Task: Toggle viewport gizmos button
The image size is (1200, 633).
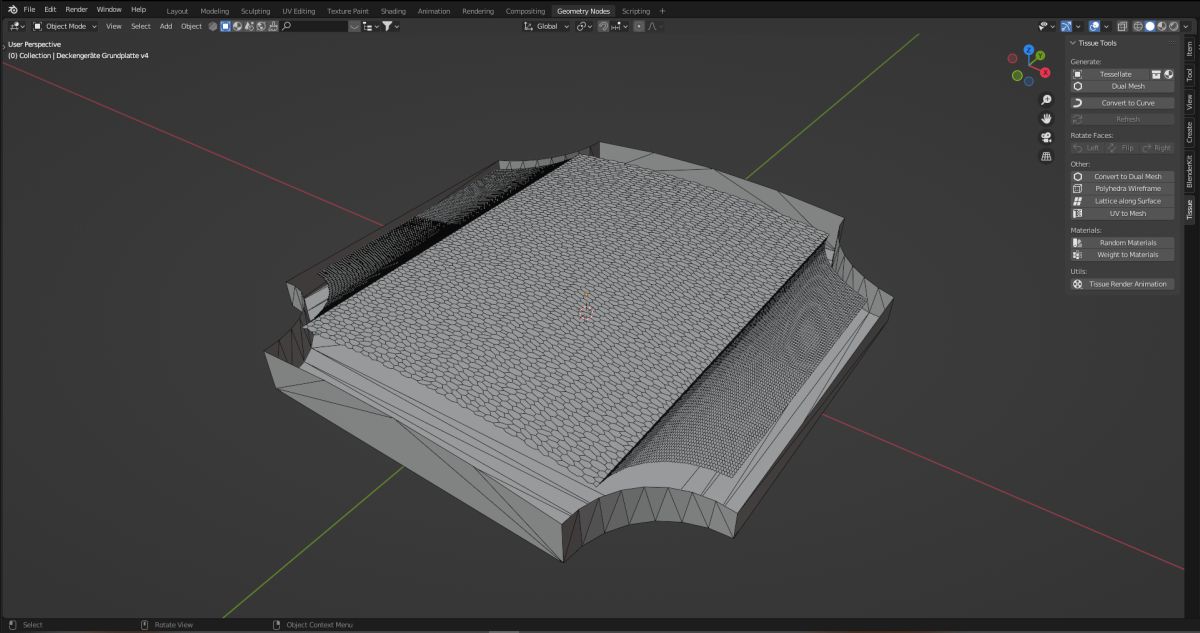Action: click(x=1066, y=26)
